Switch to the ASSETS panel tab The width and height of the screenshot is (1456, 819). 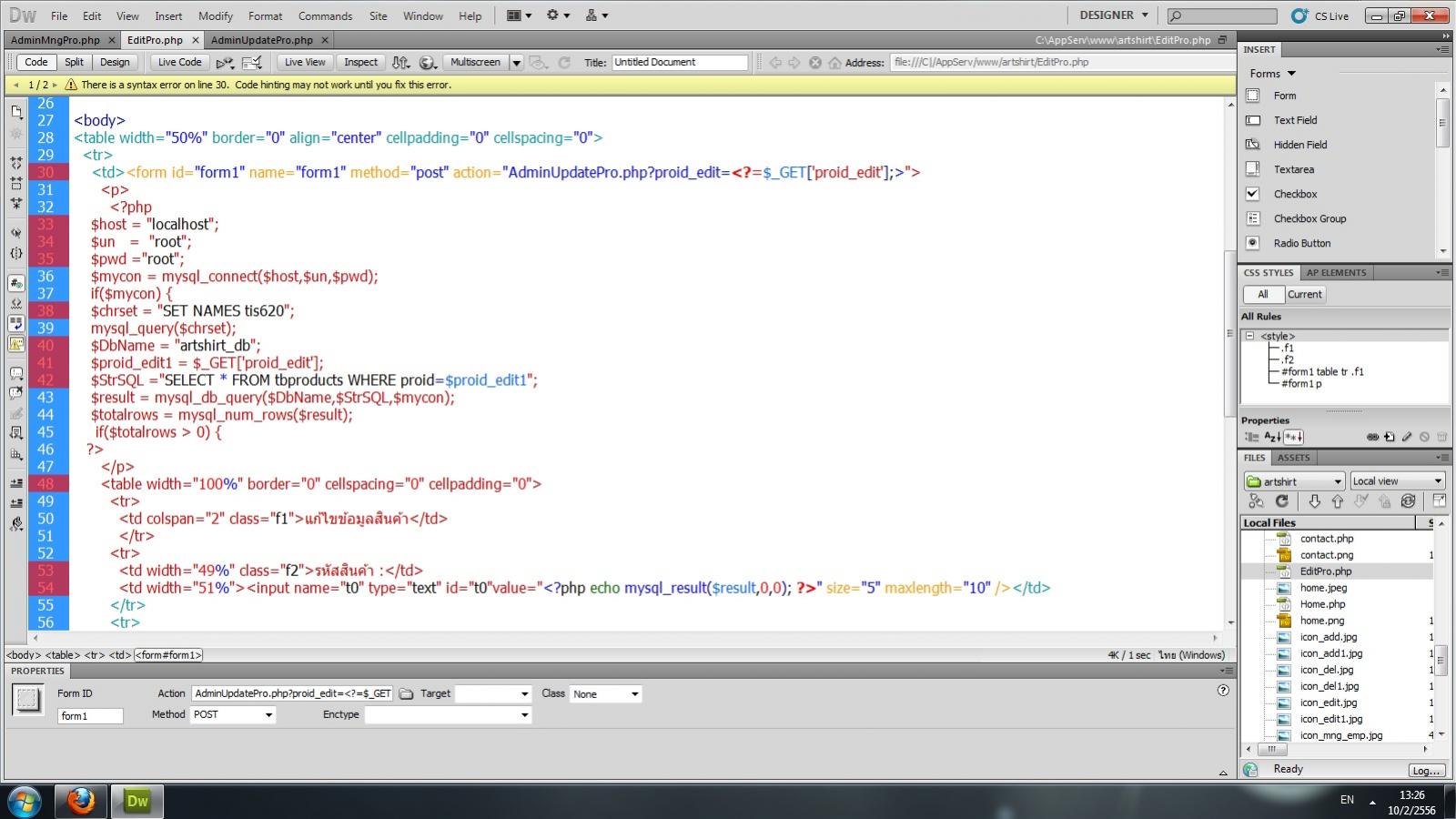click(x=1293, y=458)
